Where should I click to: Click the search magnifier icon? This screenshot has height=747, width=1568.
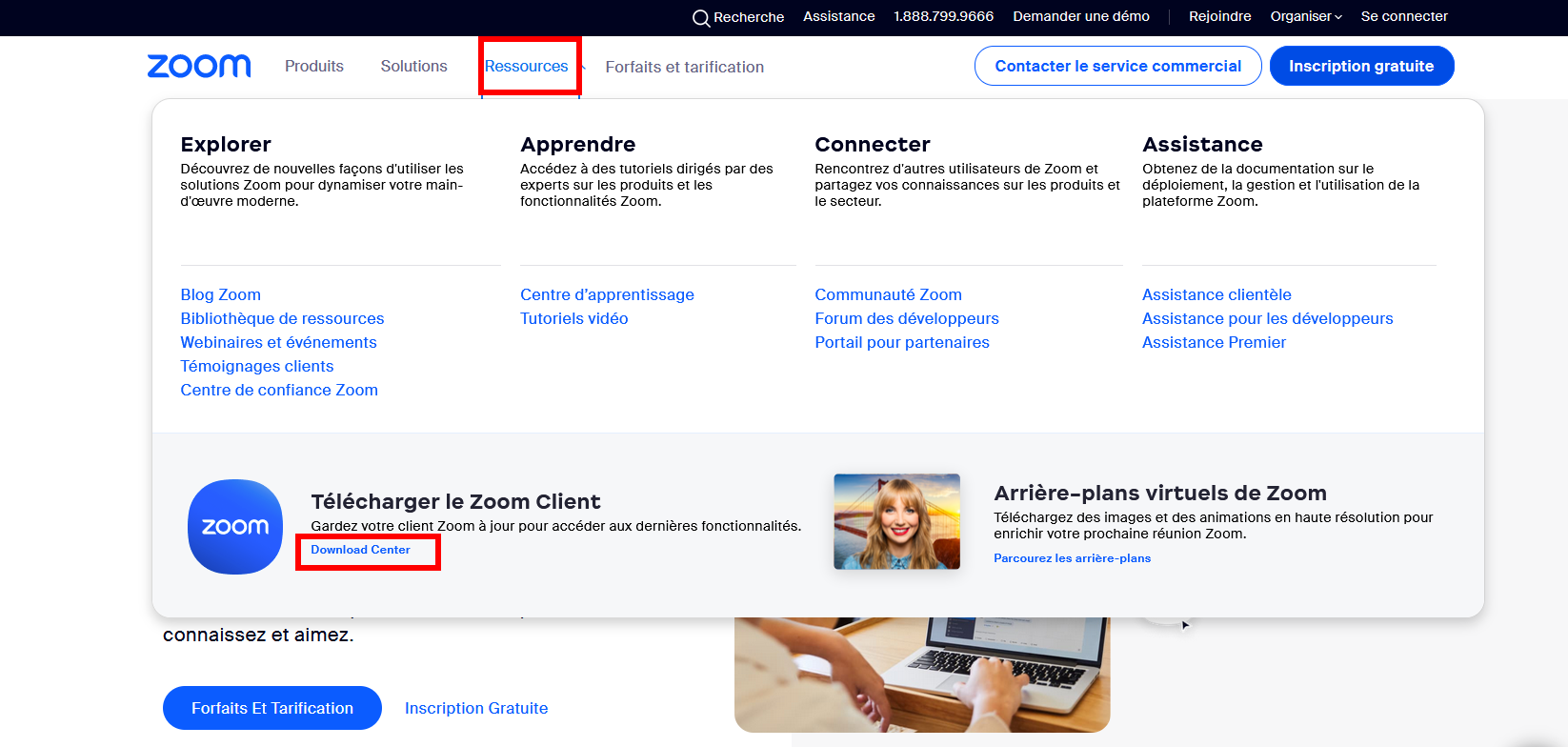pyautogui.click(x=701, y=17)
